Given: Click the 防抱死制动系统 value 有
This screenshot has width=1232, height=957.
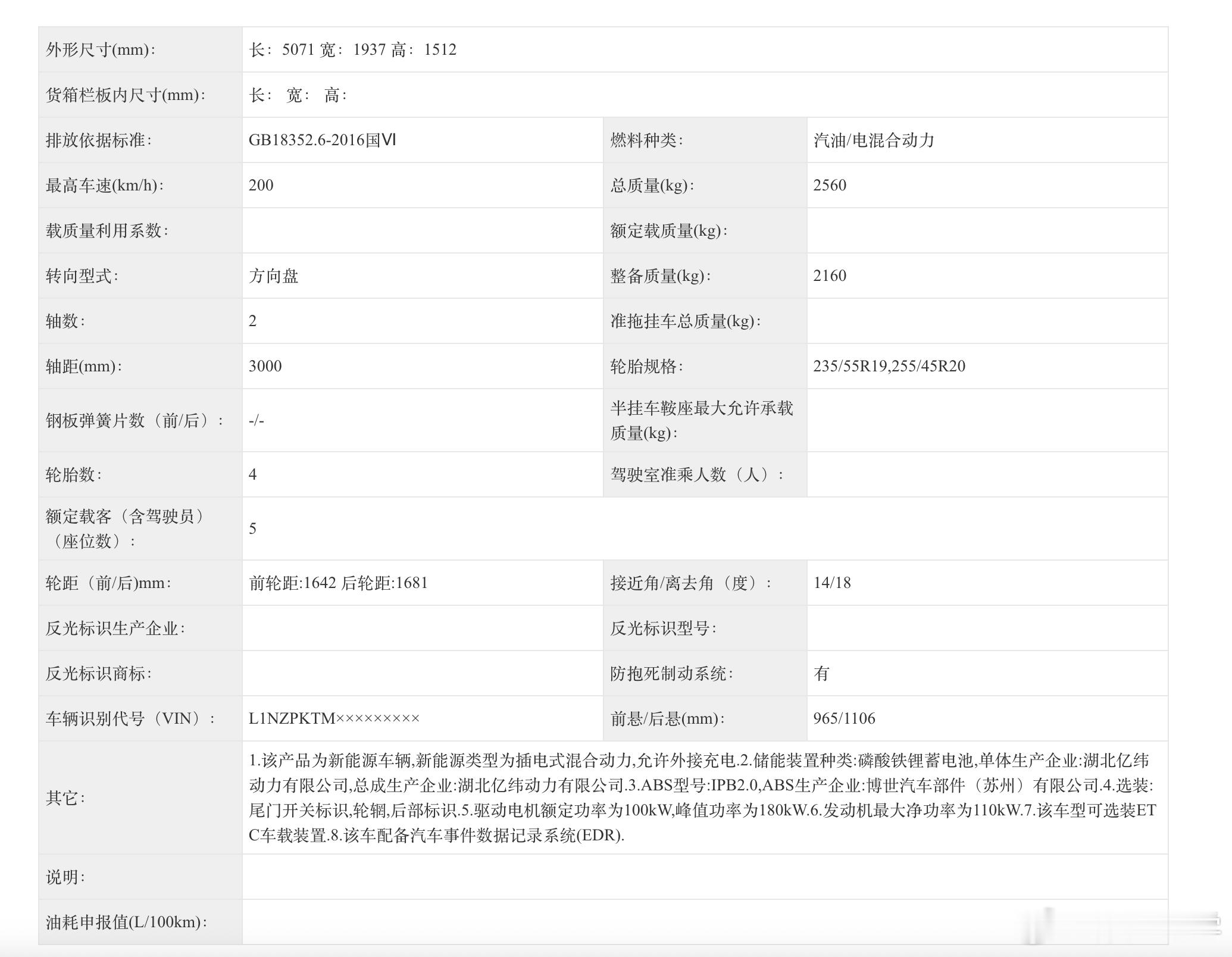Looking at the screenshot, I should [x=821, y=674].
